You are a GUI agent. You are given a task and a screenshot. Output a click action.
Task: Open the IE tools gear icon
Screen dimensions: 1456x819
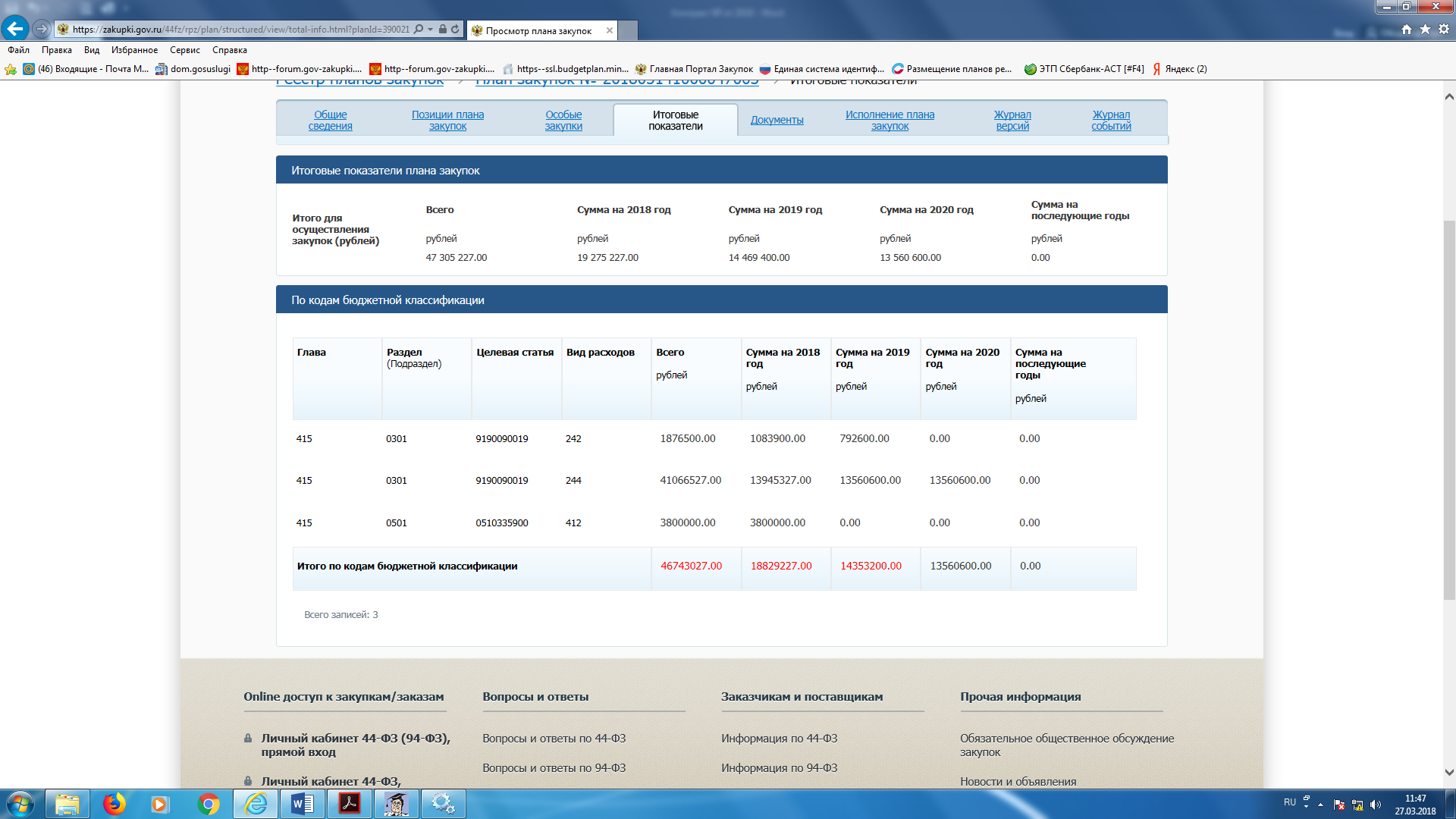(1444, 29)
